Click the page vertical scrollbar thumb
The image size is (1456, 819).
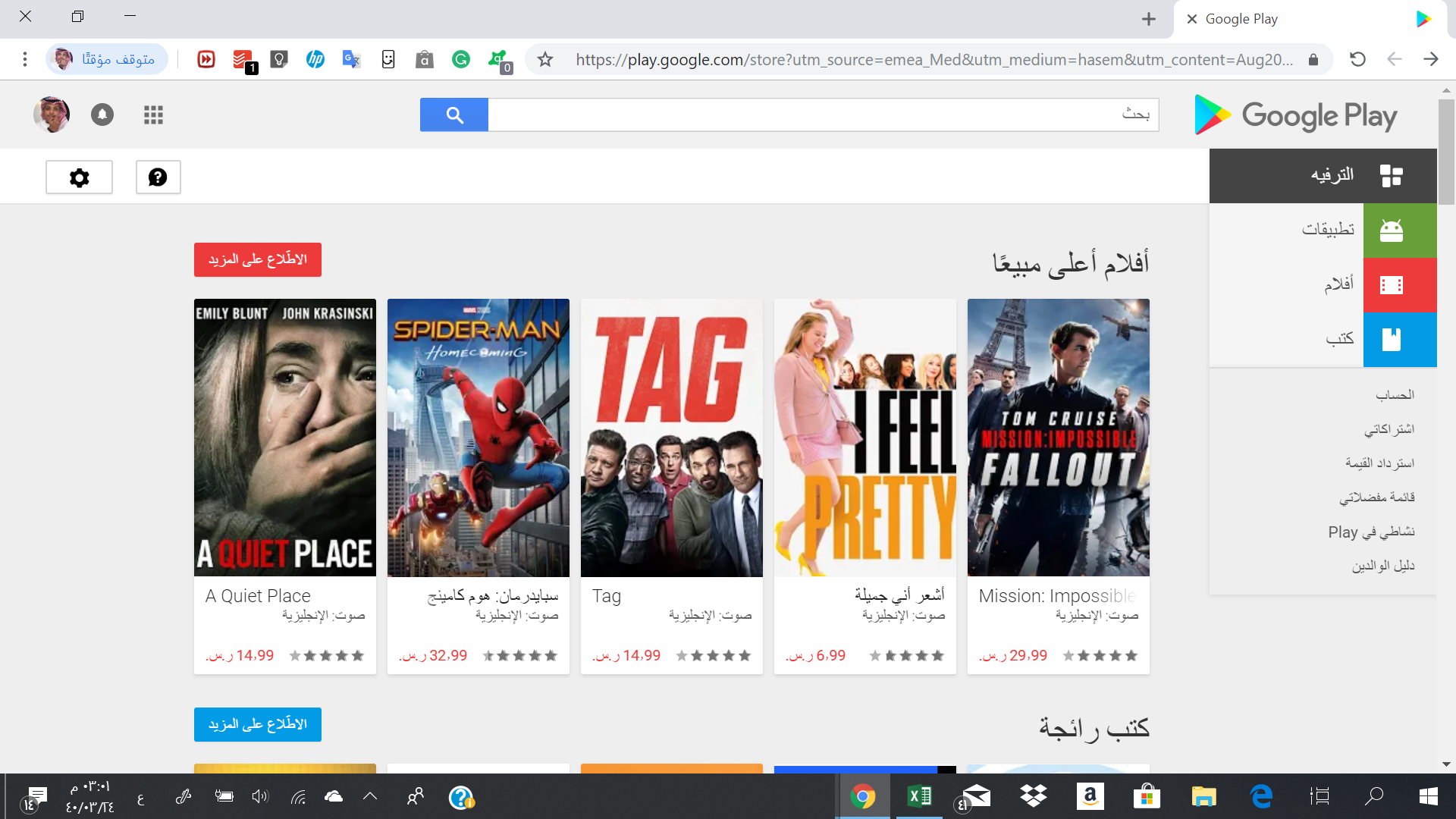[x=1446, y=152]
